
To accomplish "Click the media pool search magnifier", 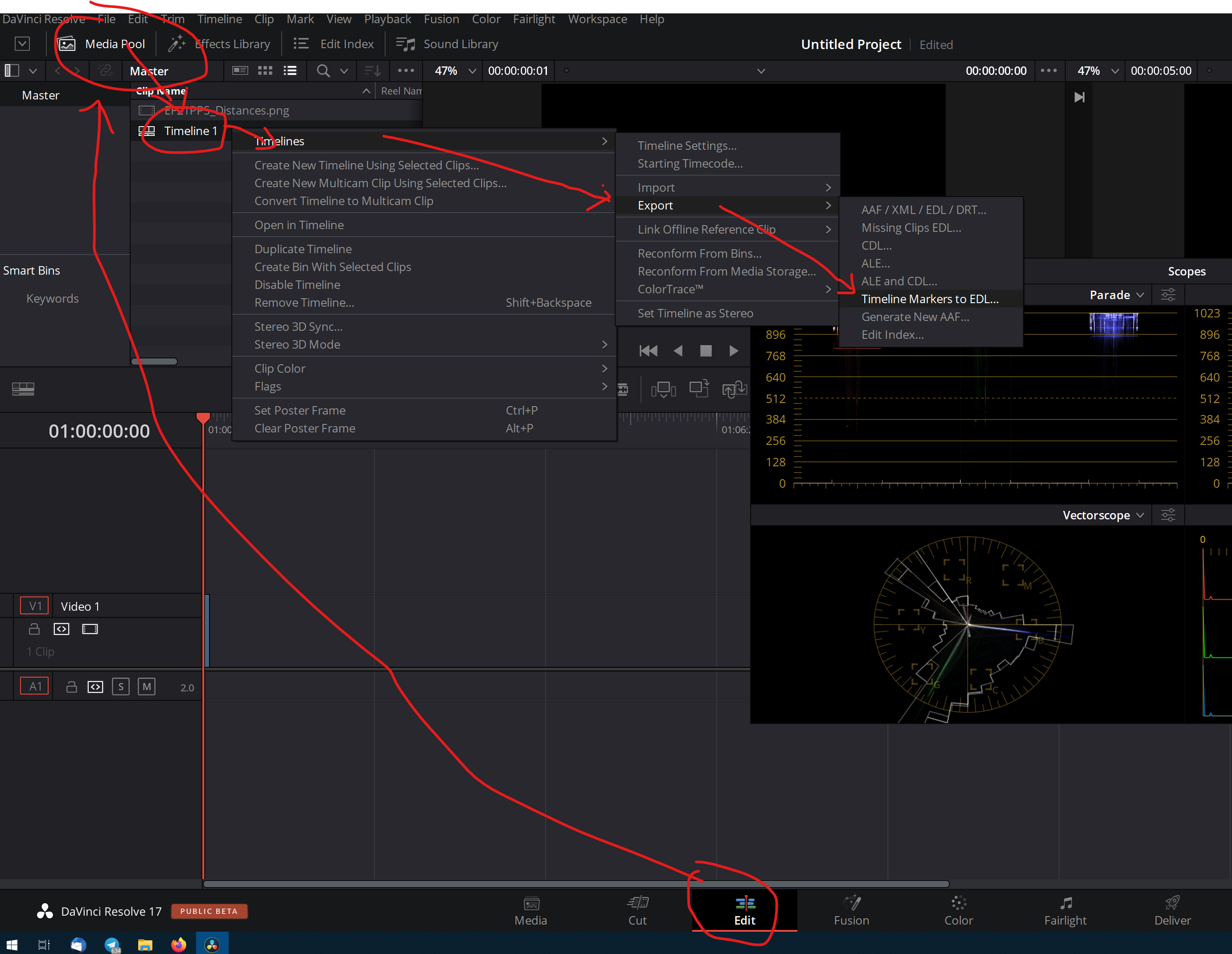I will tap(323, 70).
